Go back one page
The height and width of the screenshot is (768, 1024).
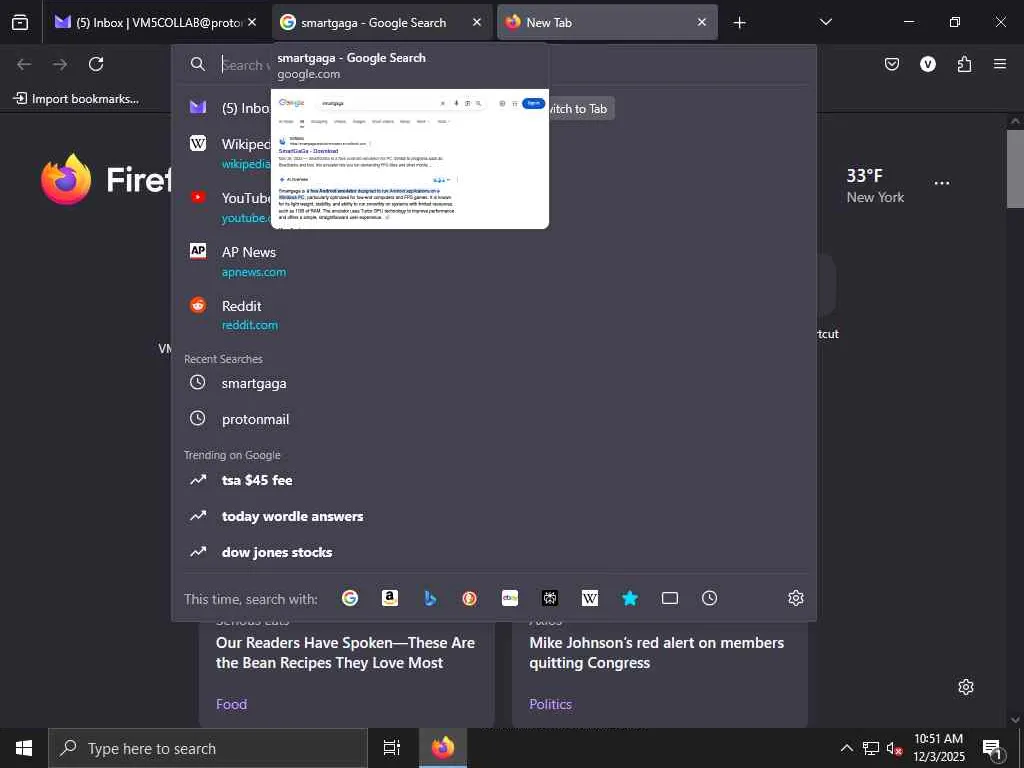[x=24, y=64]
